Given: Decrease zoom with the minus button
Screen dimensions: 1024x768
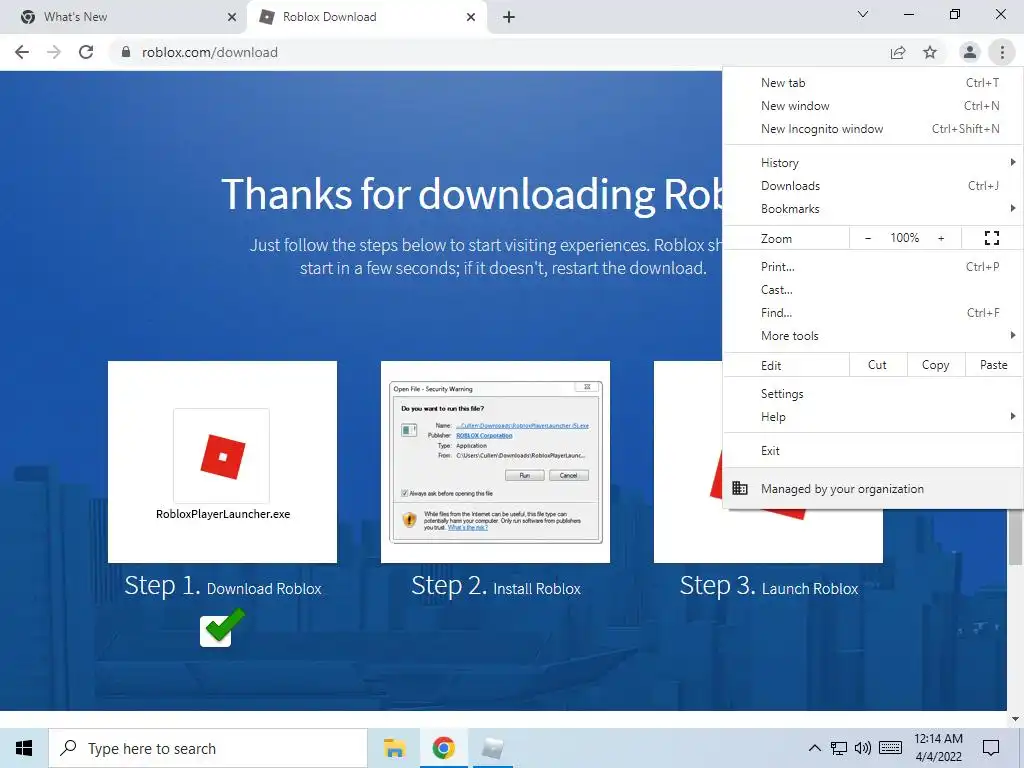Looking at the screenshot, I should [868, 238].
